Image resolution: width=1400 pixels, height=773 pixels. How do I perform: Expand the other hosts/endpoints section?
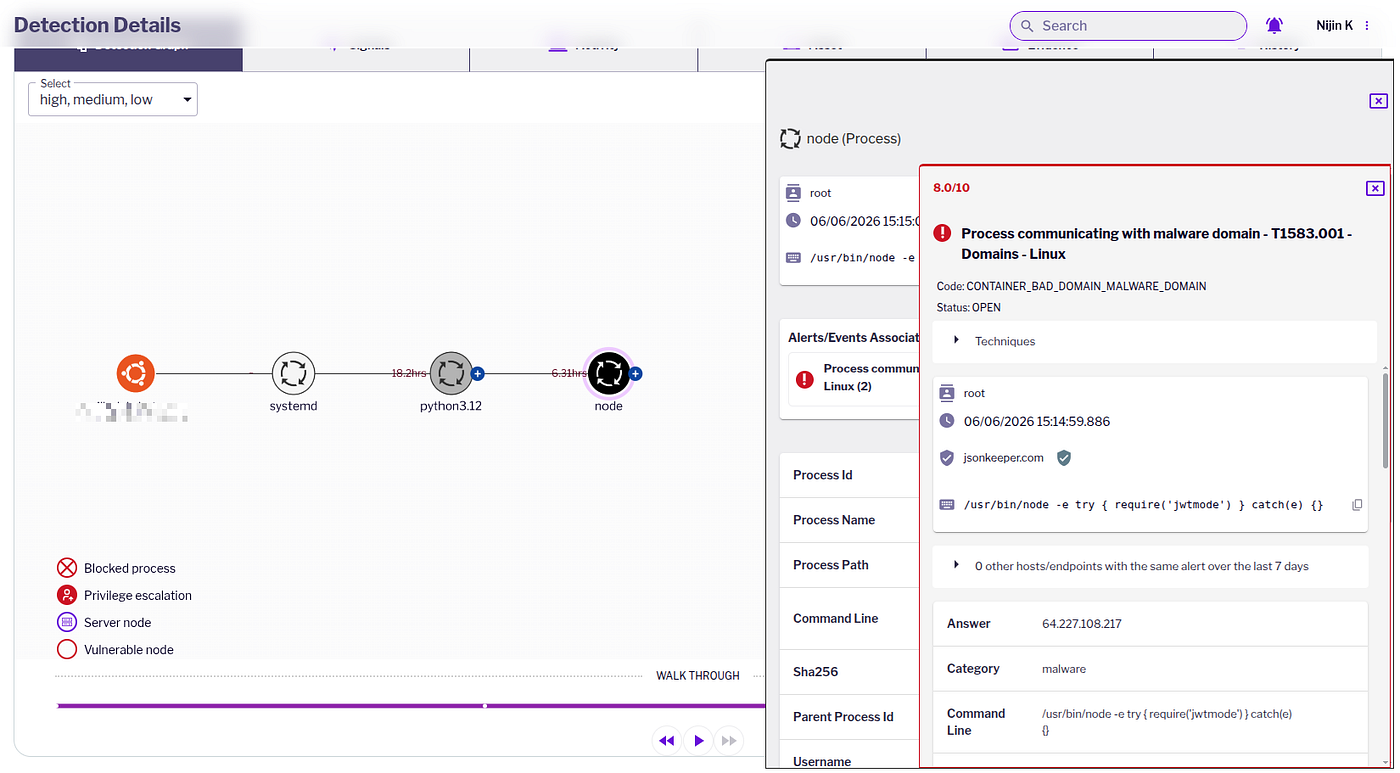[x=1150, y=566]
